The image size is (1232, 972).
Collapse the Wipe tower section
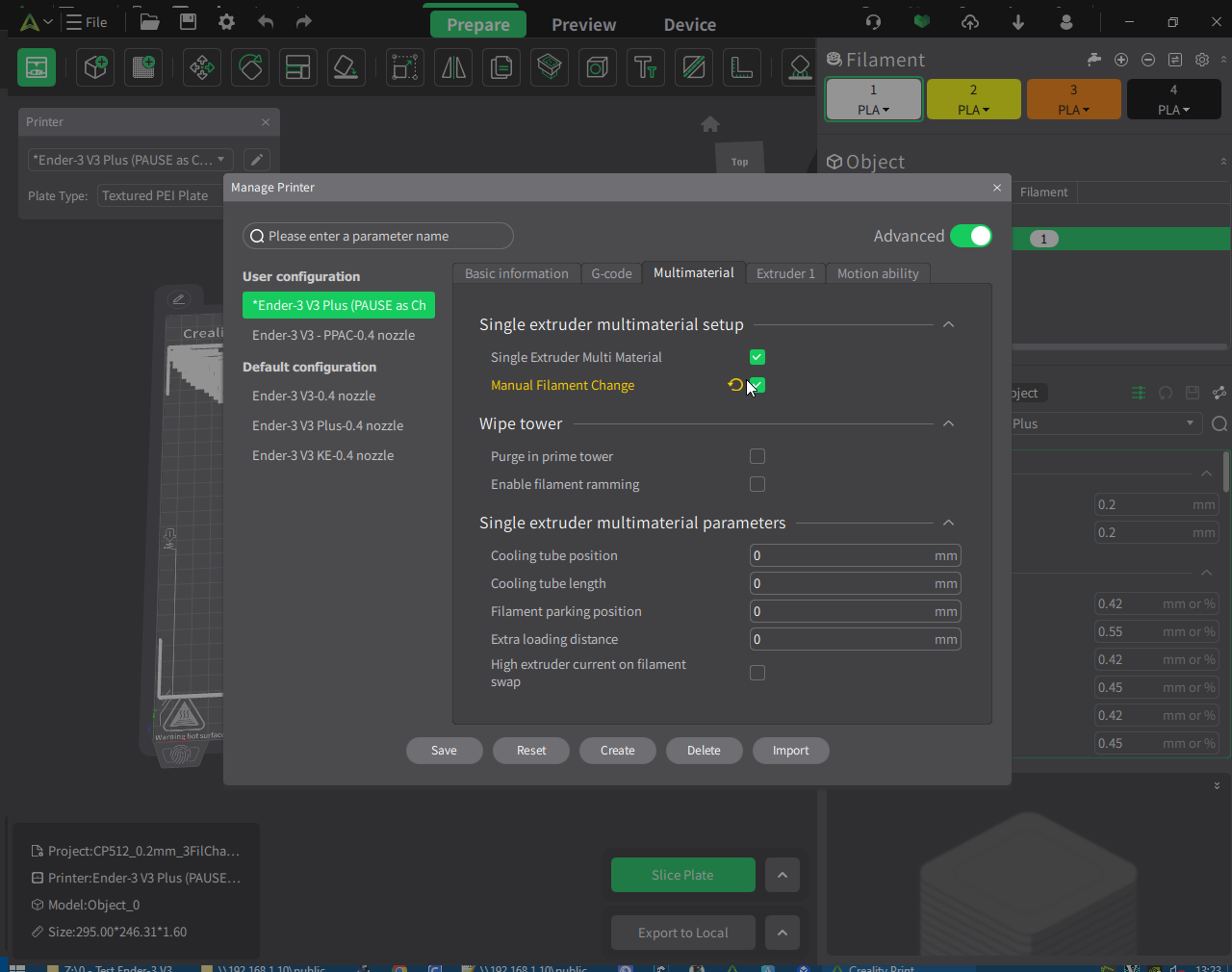click(948, 423)
